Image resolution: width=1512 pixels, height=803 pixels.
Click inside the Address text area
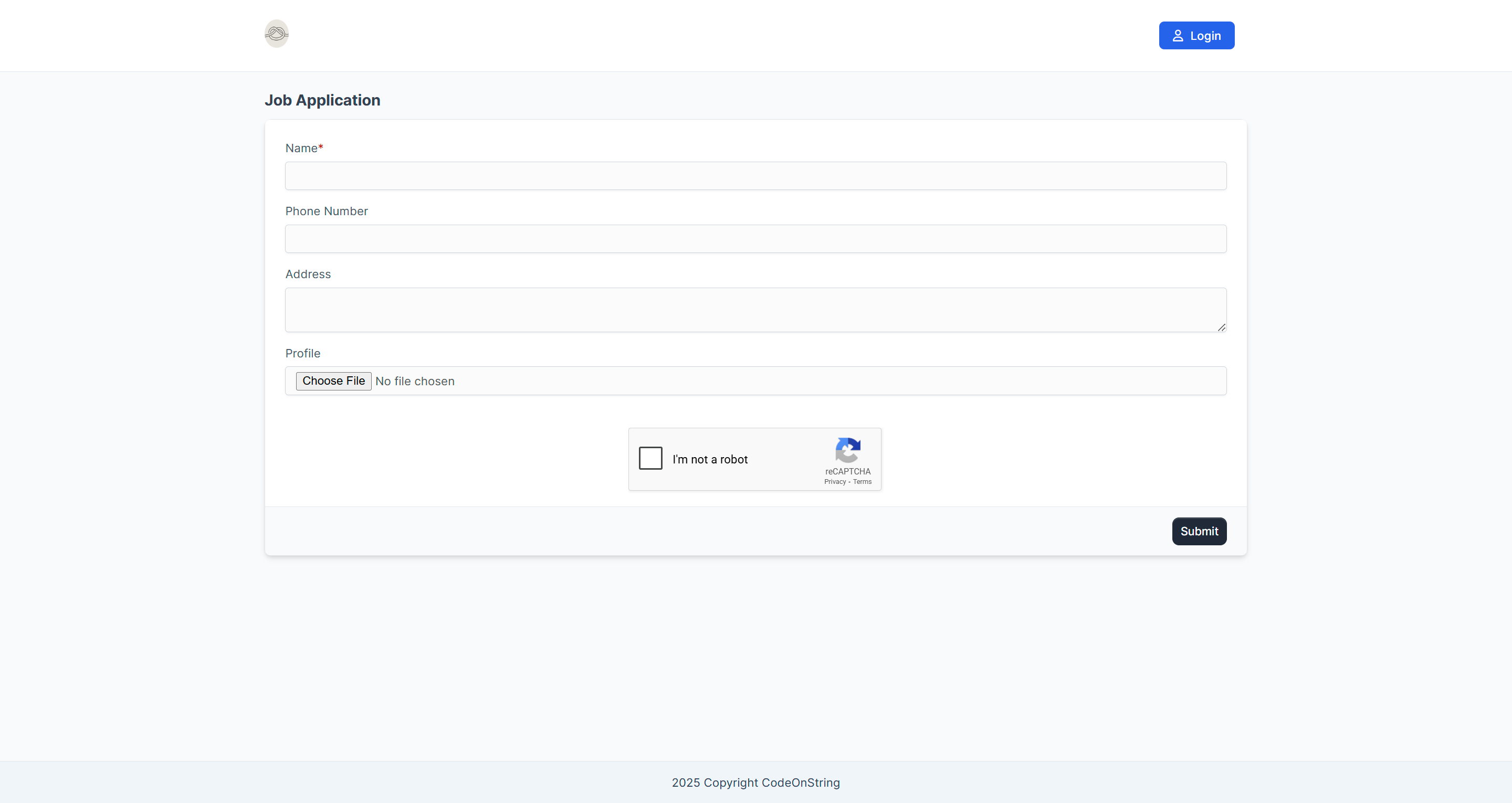click(x=755, y=310)
